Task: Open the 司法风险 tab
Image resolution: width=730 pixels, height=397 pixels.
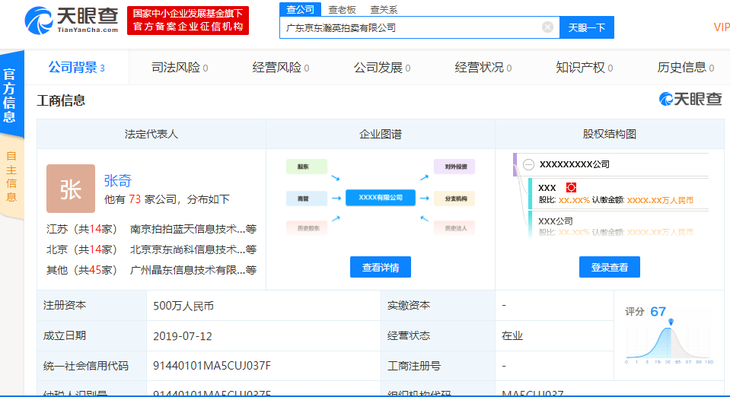Action: [x=179, y=67]
